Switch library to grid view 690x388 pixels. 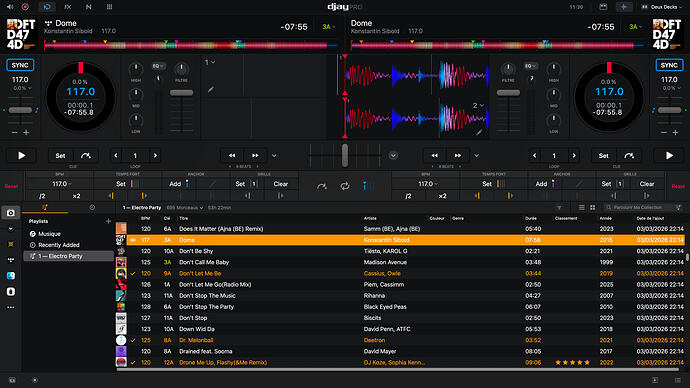[593, 208]
